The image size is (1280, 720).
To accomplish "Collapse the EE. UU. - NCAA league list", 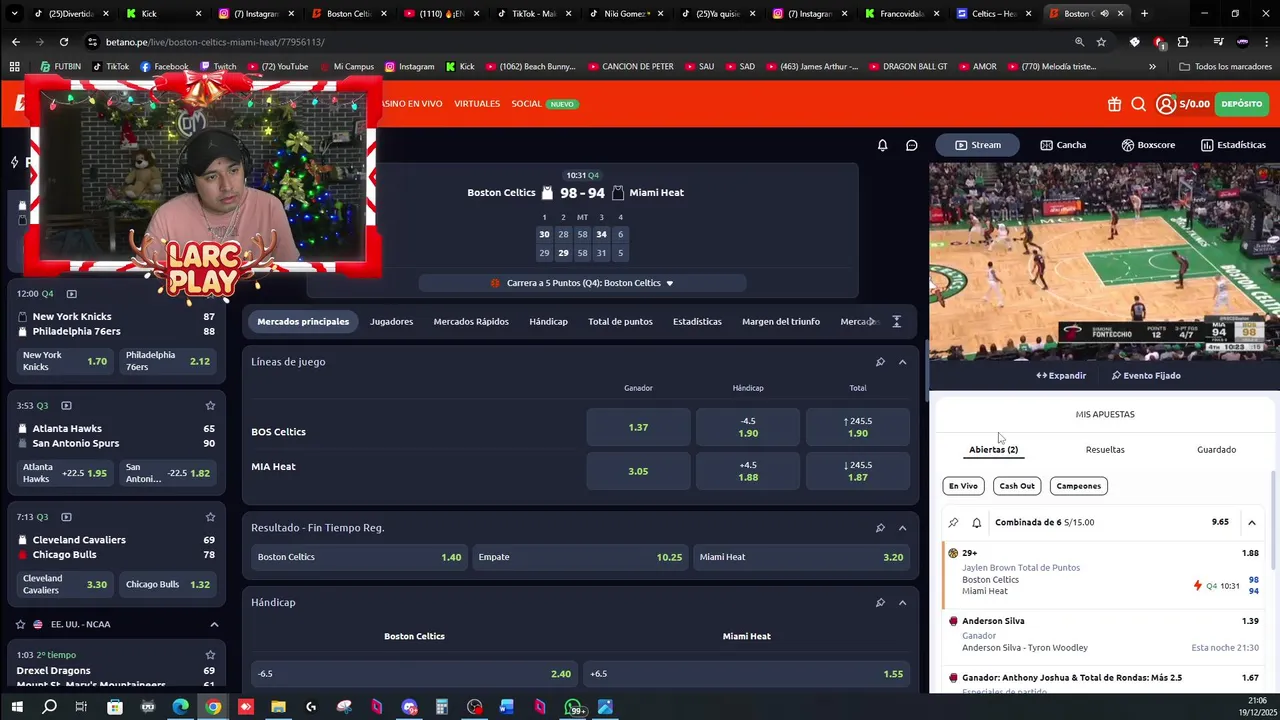I will pyautogui.click(x=214, y=624).
